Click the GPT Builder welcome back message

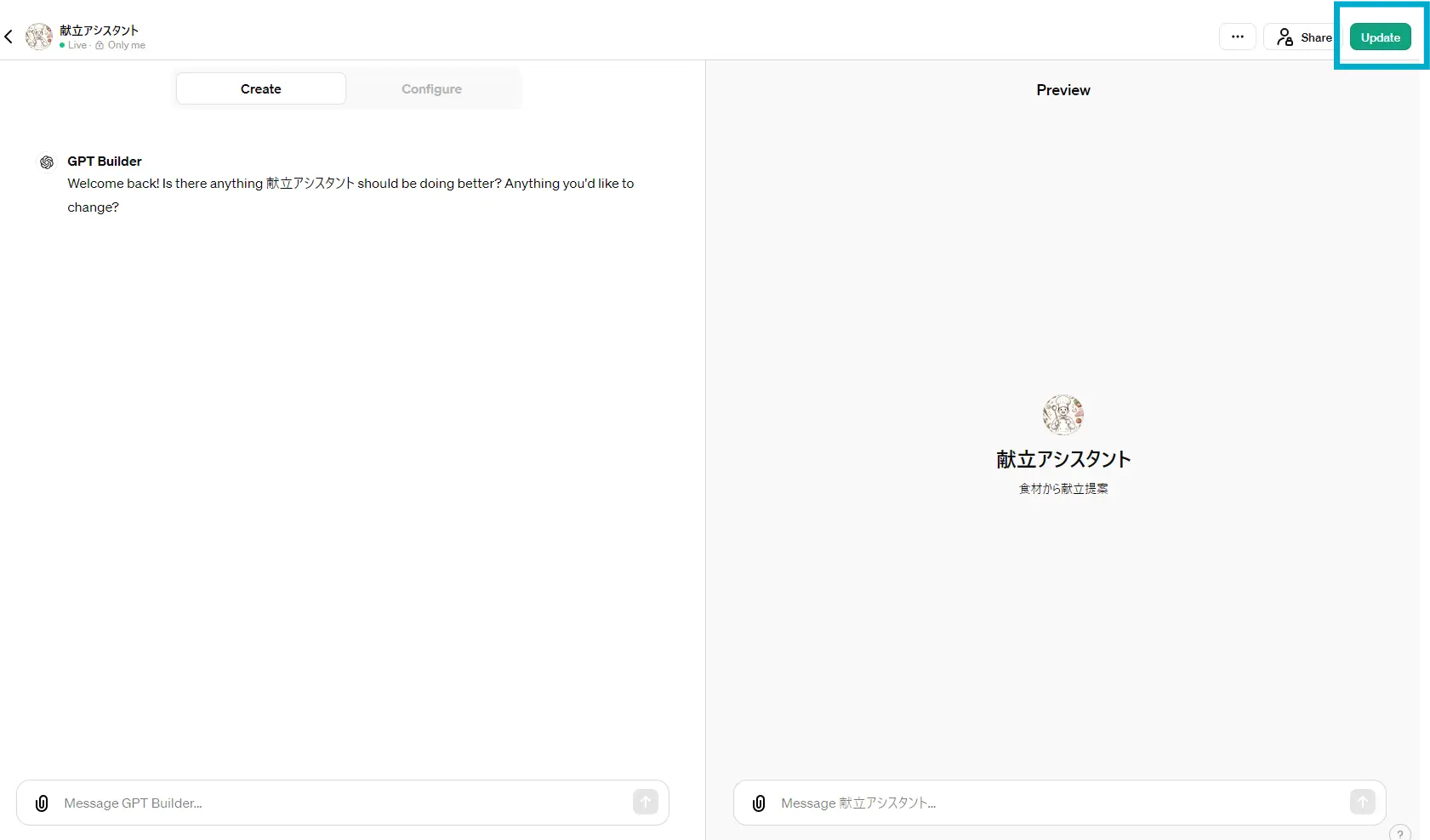click(x=350, y=195)
